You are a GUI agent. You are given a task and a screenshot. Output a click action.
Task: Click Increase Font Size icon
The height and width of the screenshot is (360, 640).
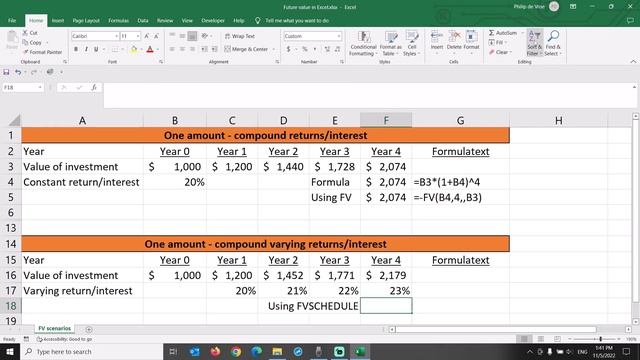click(147, 36)
